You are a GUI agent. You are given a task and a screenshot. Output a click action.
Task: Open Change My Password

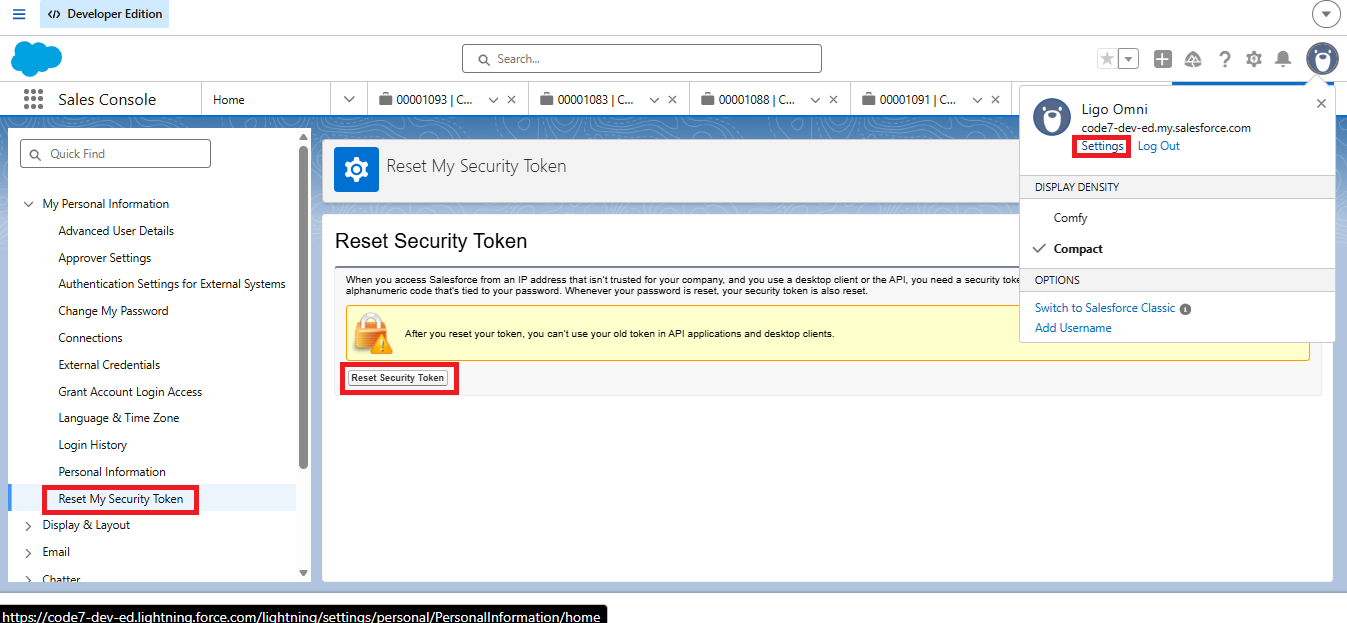[x=113, y=311]
